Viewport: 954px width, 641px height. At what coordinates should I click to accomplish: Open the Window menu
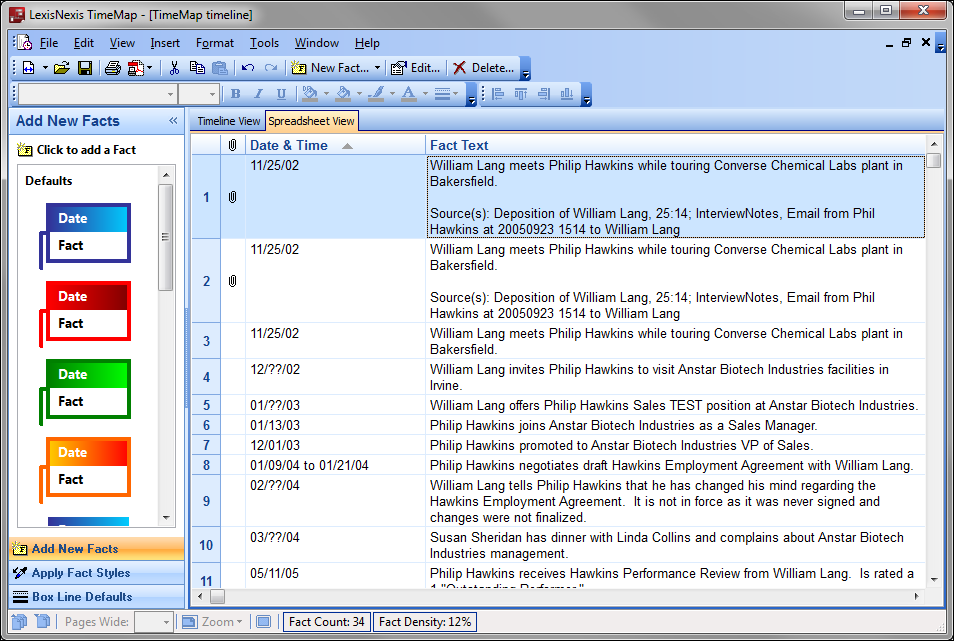point(316,43)
